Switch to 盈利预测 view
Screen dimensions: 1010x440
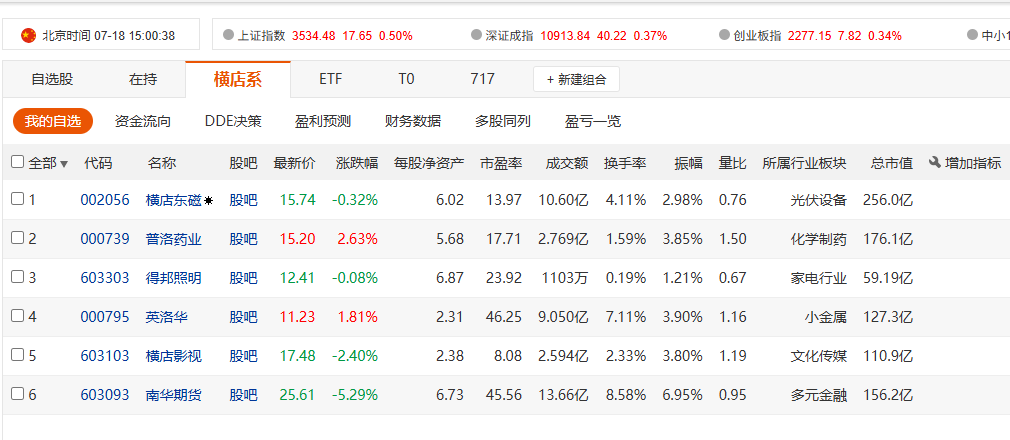(323, 121)
